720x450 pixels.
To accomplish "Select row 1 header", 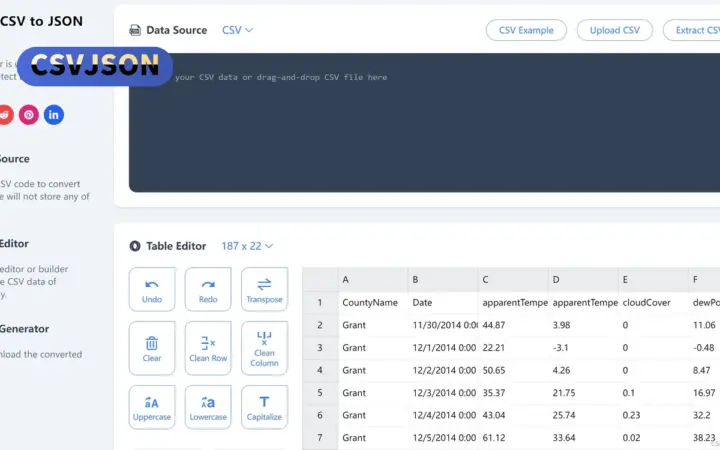I will point(320,303).
